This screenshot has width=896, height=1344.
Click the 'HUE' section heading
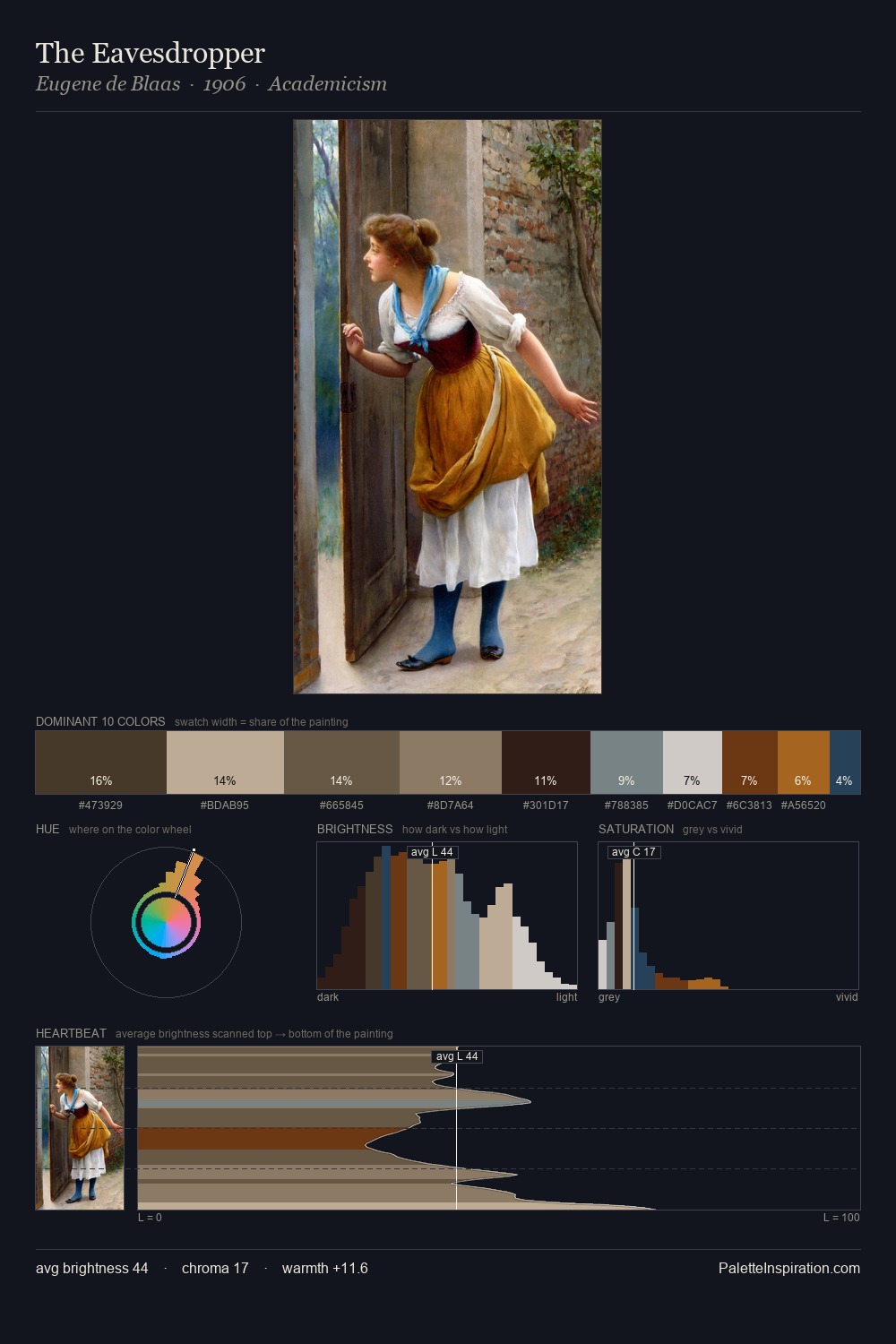point(47,829)
